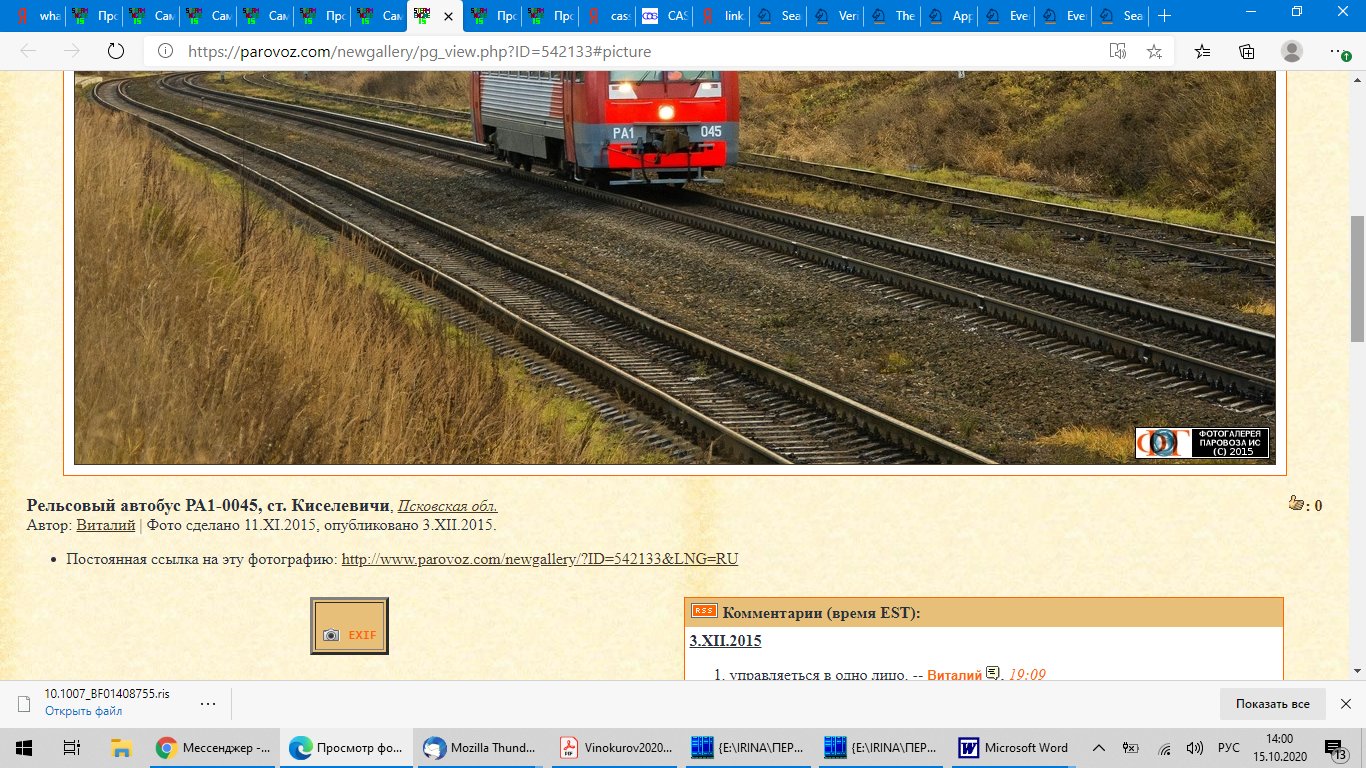This screenshot has width=1366, height=768.
Task: Expand hidden system tray icons
Action: [x=1098, y=748]
